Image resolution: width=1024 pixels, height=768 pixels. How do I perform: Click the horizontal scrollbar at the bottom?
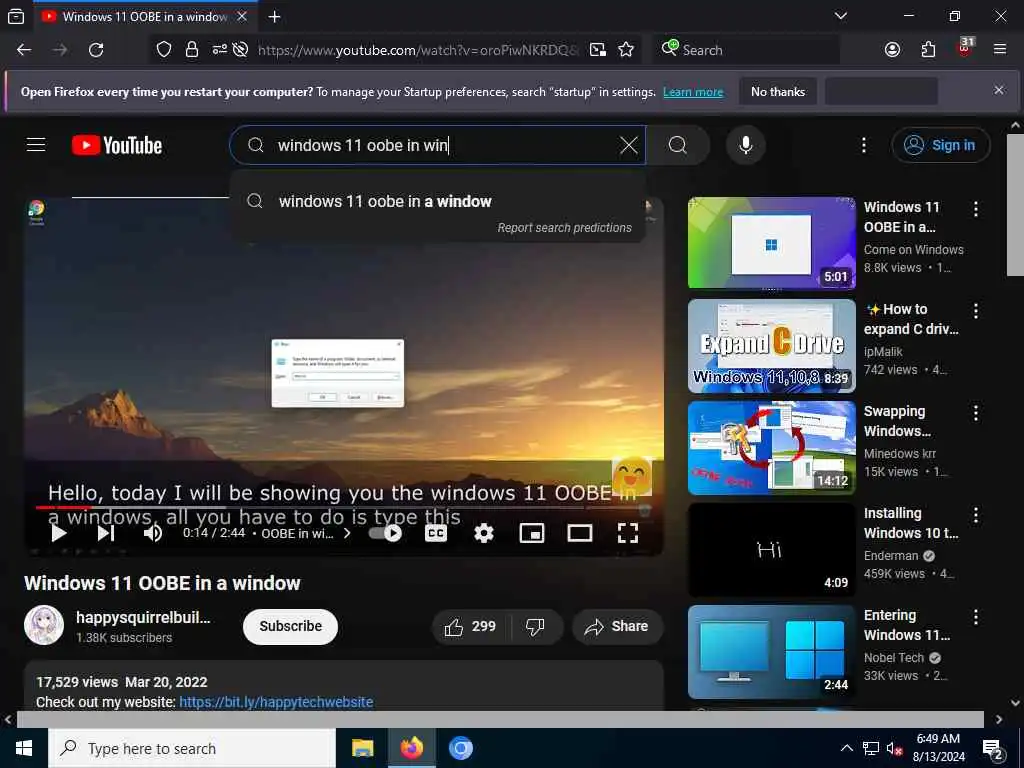click(500, 719)
